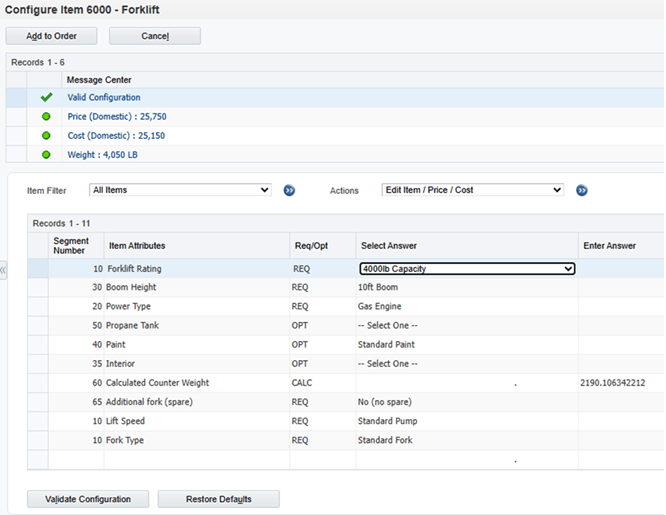Click the 2190.106342212 Enter Answer value
This screenshot has width=666, height=515.
click(612, 383)
